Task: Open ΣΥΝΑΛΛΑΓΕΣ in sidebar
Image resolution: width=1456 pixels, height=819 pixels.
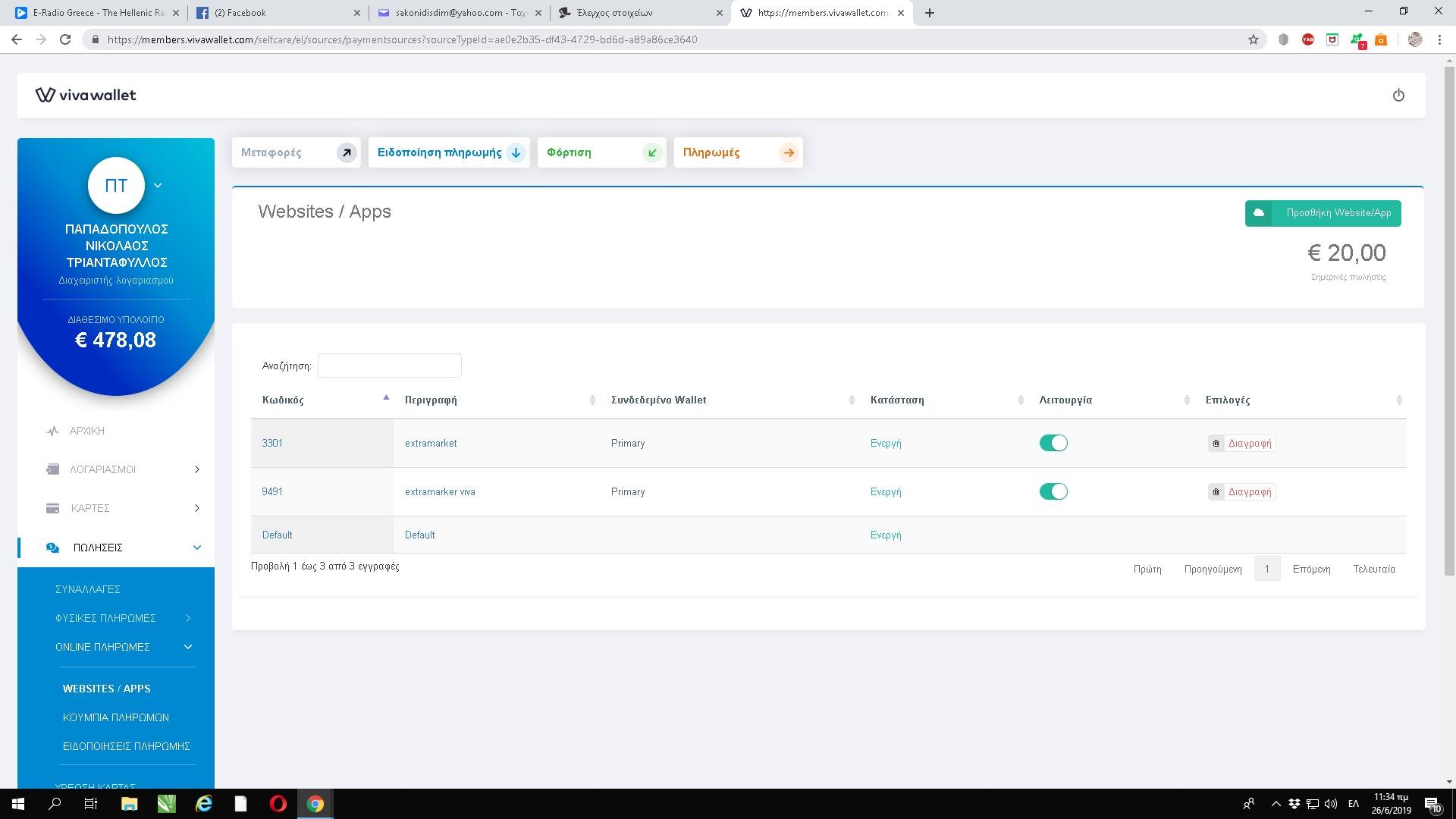Action: click(x=88, y=589)
